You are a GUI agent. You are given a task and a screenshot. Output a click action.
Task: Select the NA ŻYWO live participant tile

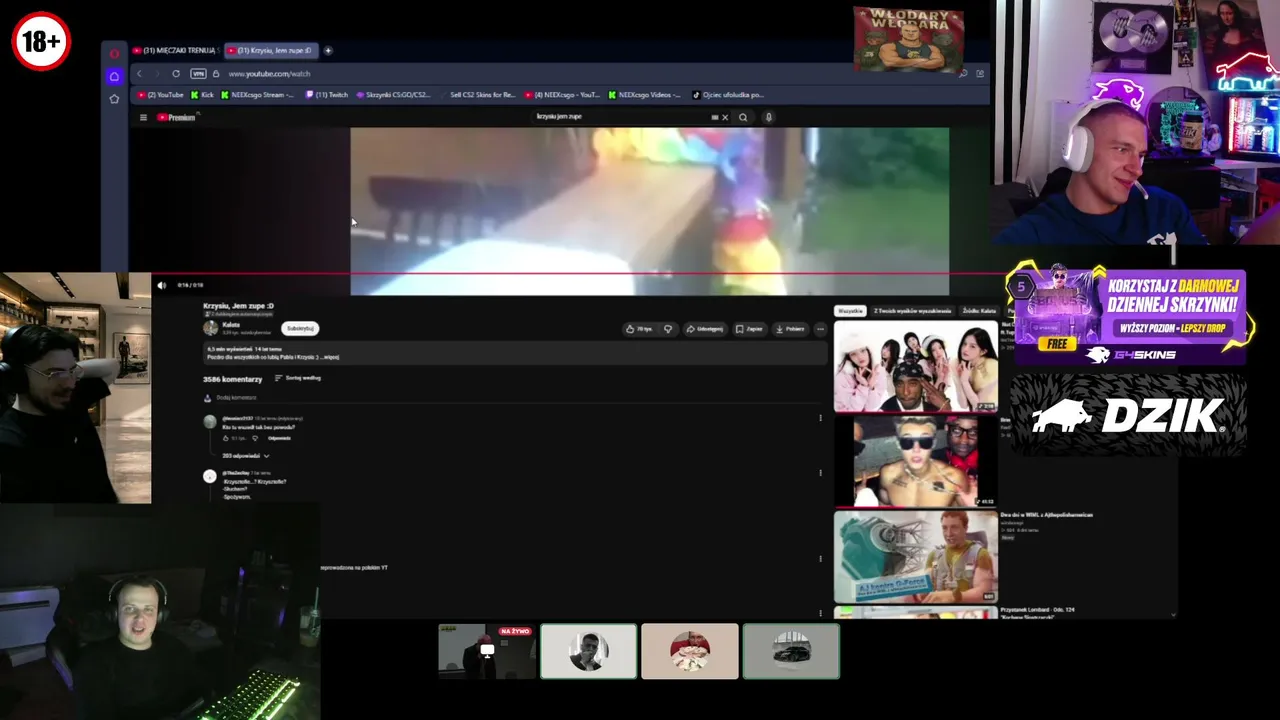487,651
